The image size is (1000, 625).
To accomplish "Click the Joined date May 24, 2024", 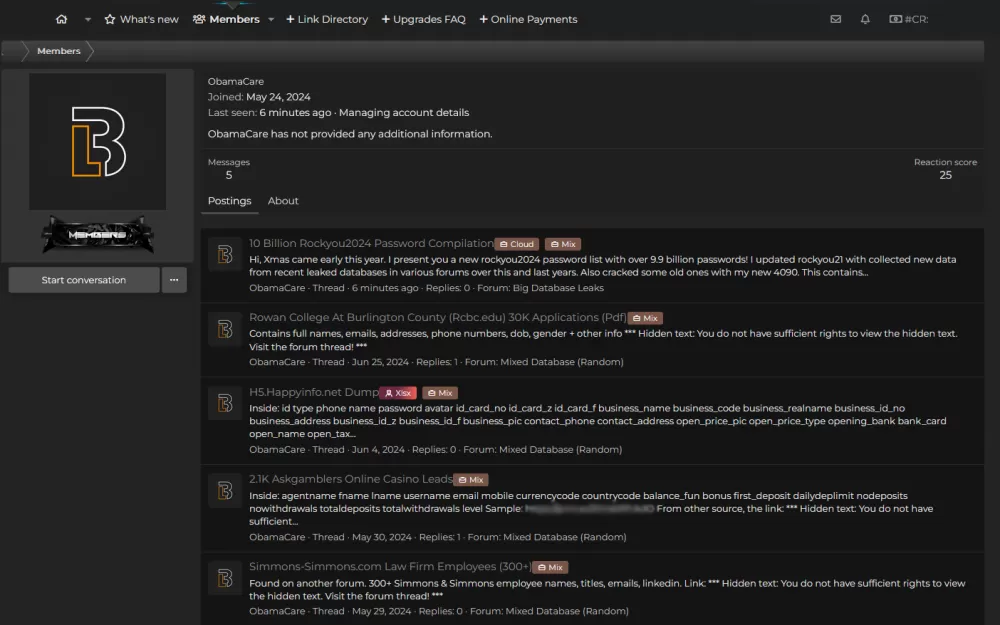I will point(278,97).
